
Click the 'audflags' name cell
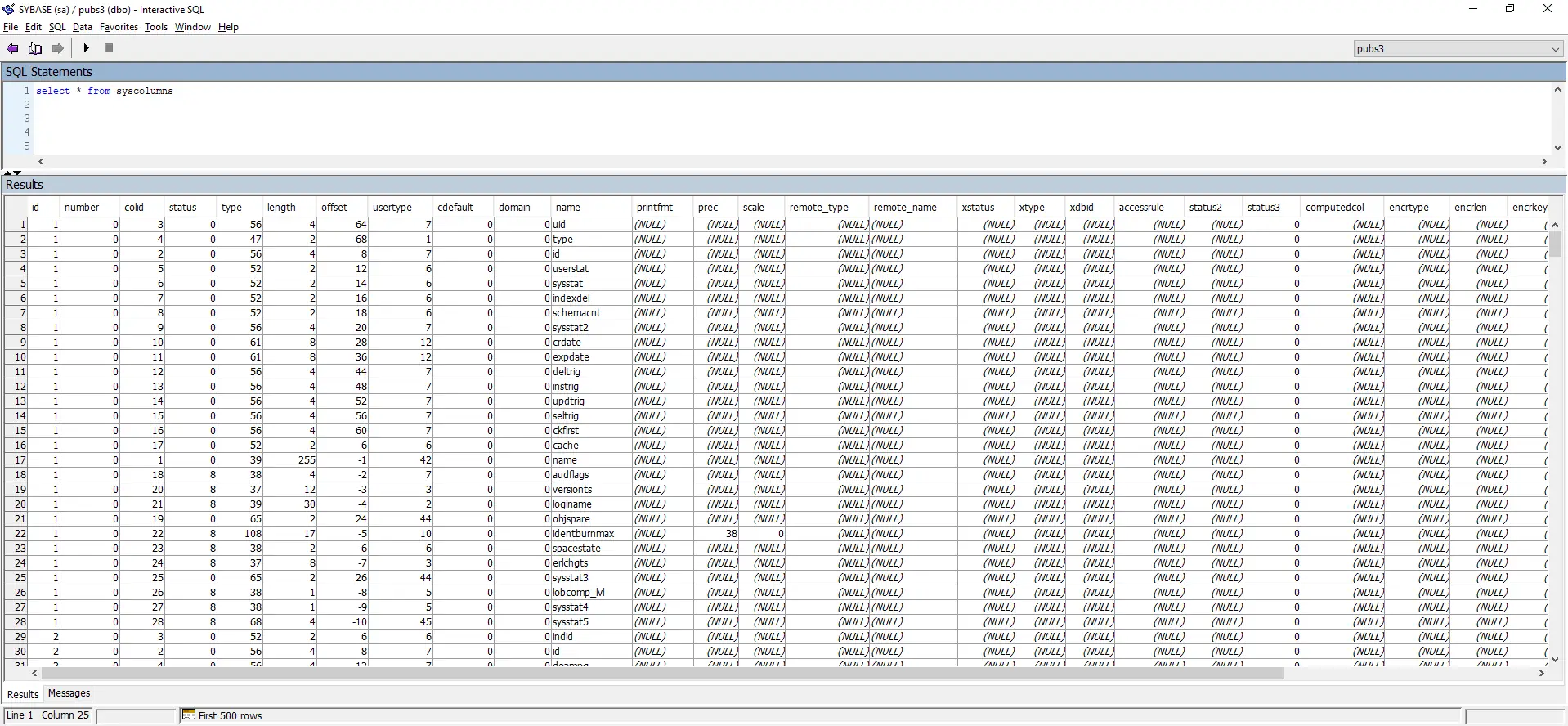[x=592, y=475]
